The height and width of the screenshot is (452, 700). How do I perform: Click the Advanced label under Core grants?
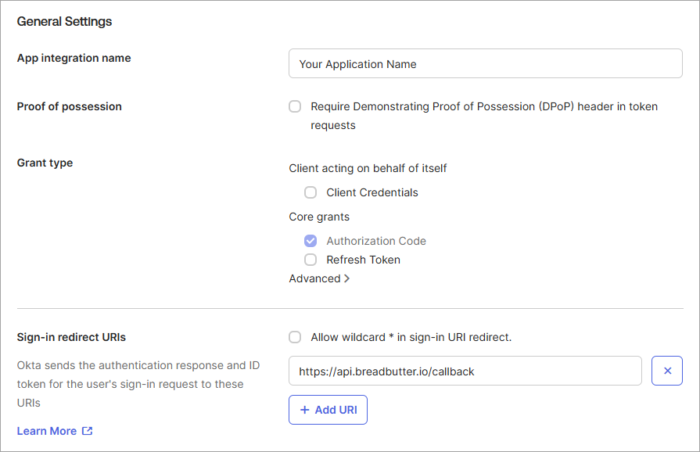click(x=314, y=279)
